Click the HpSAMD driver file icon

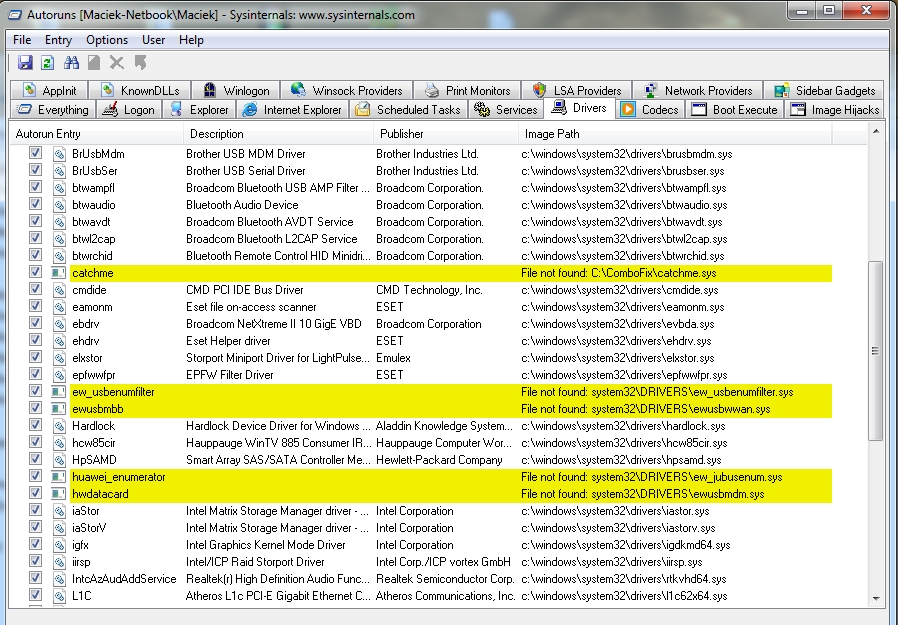[58, 460]
